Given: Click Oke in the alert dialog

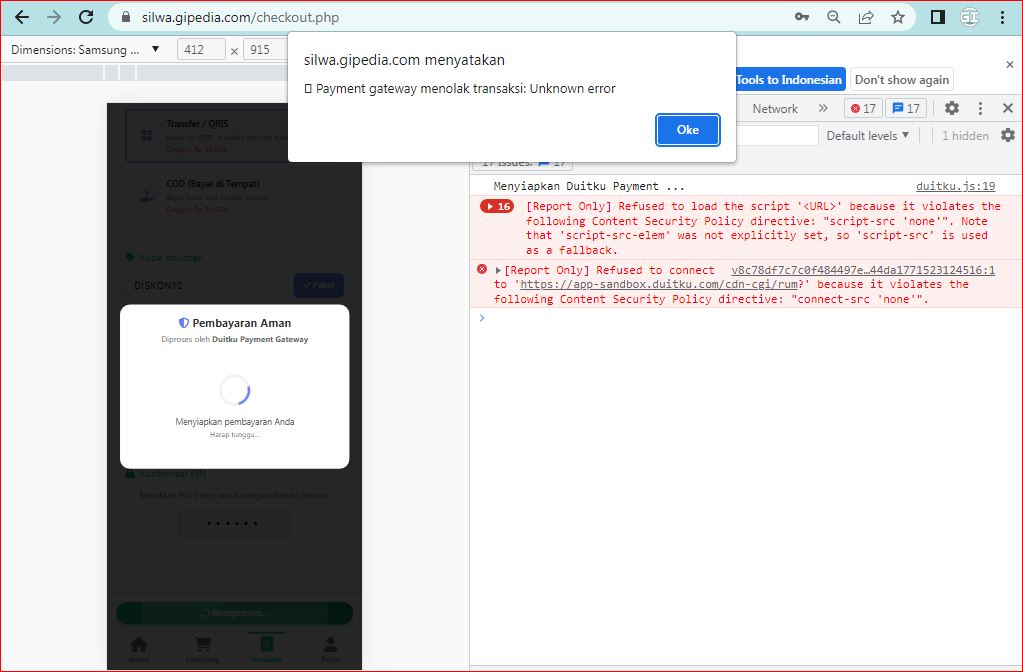Looking at the screenshot, I should [x=688, y=130].
